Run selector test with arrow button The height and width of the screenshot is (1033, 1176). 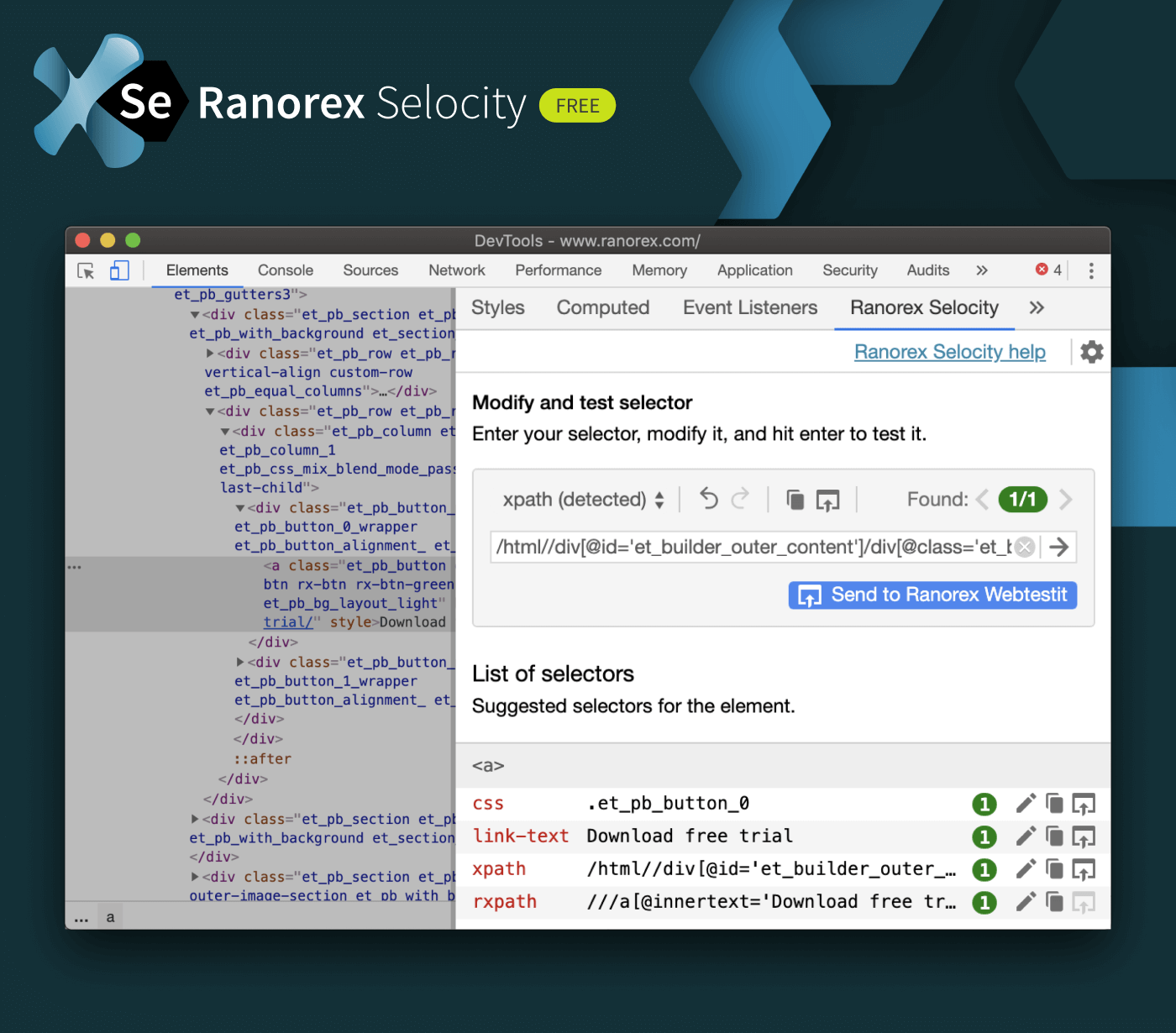point(1059,548)
